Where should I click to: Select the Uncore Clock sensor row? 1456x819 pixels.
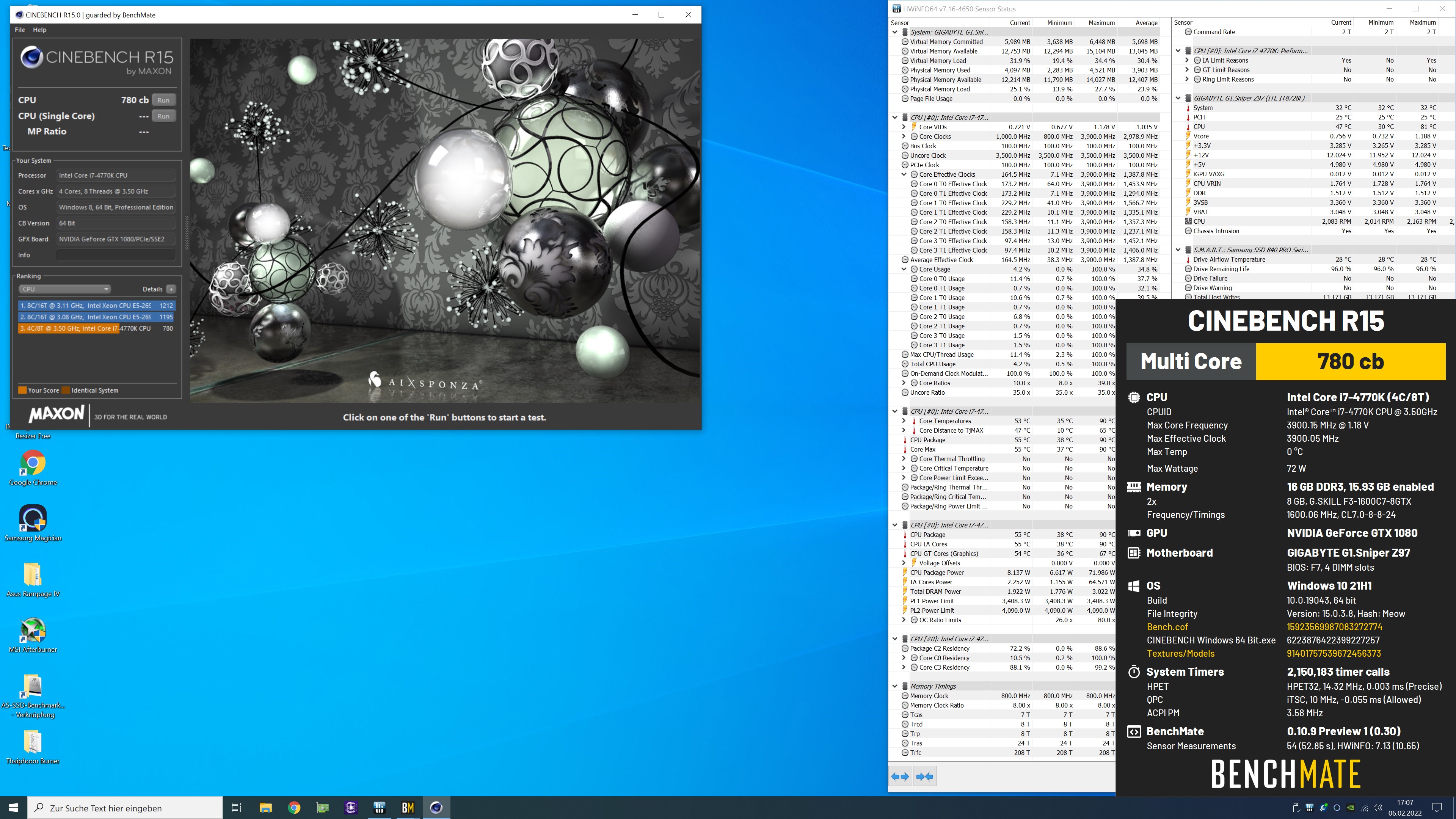[x=1024, y=155]
